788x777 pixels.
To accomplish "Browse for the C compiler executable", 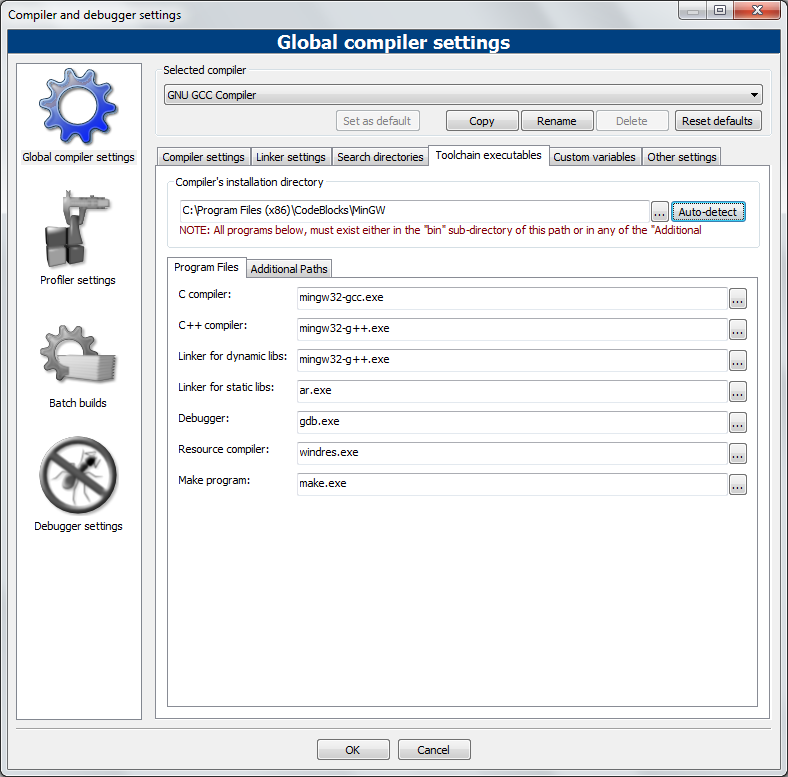I will tap(738, 298).
